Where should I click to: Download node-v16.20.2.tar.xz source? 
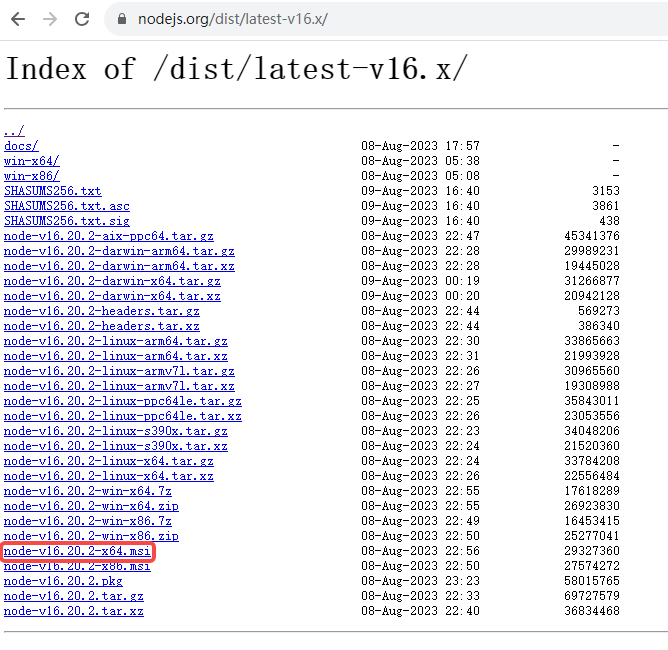[74, 611]
